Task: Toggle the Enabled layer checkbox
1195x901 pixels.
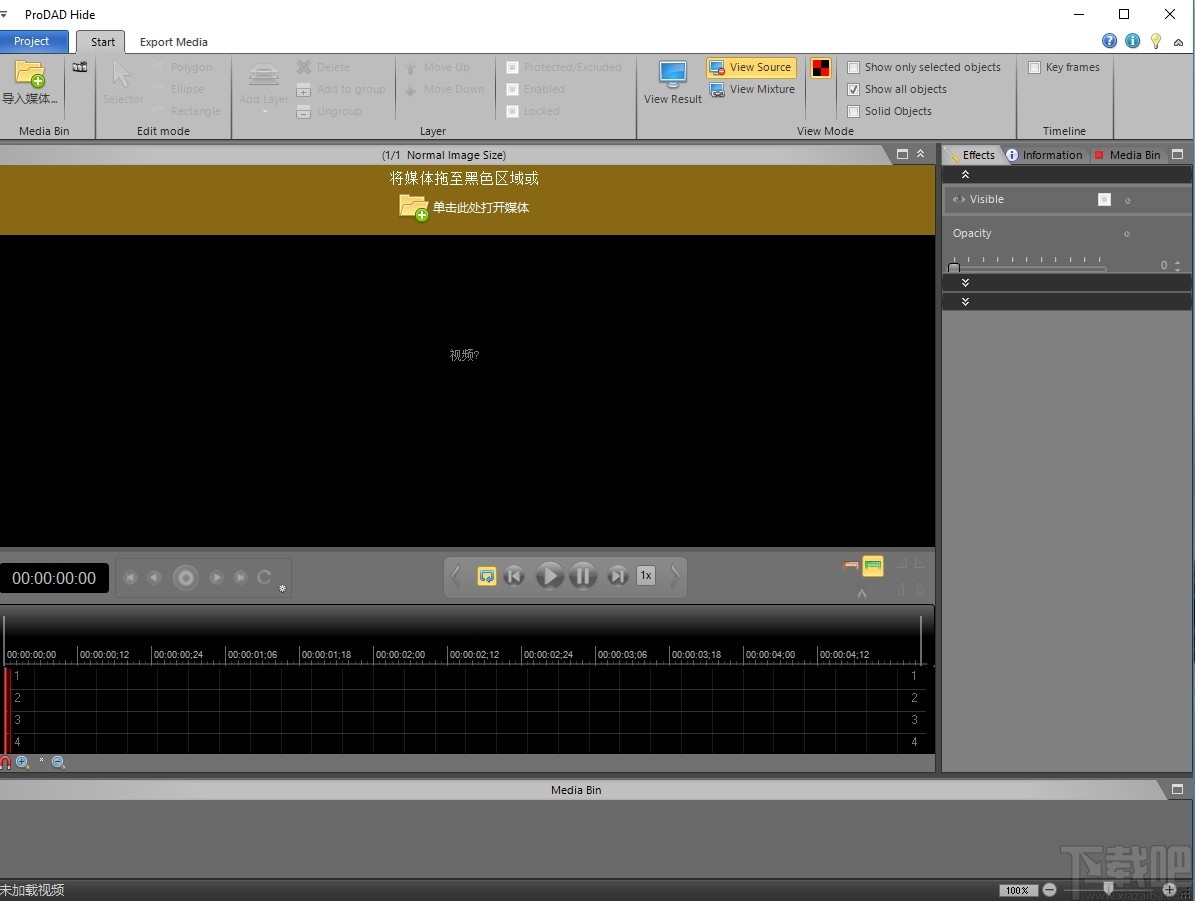Action: 513,89
